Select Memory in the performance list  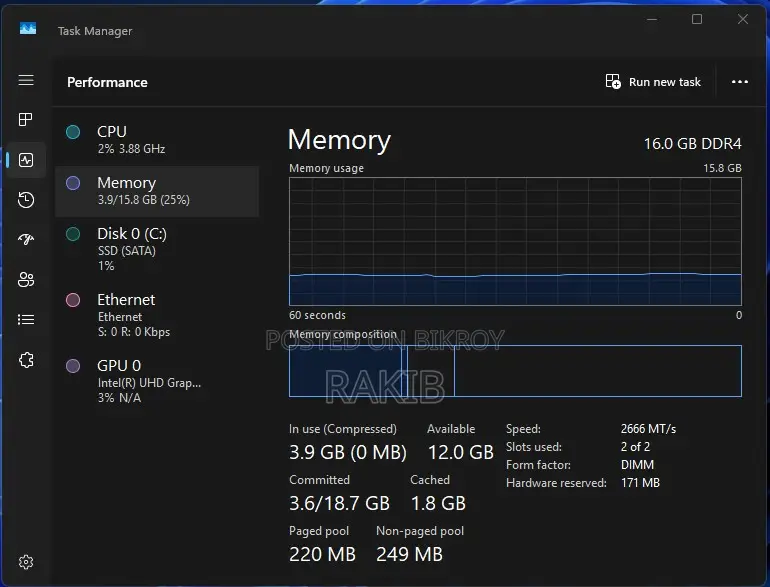pyautogui.click(x=157, y=191)
